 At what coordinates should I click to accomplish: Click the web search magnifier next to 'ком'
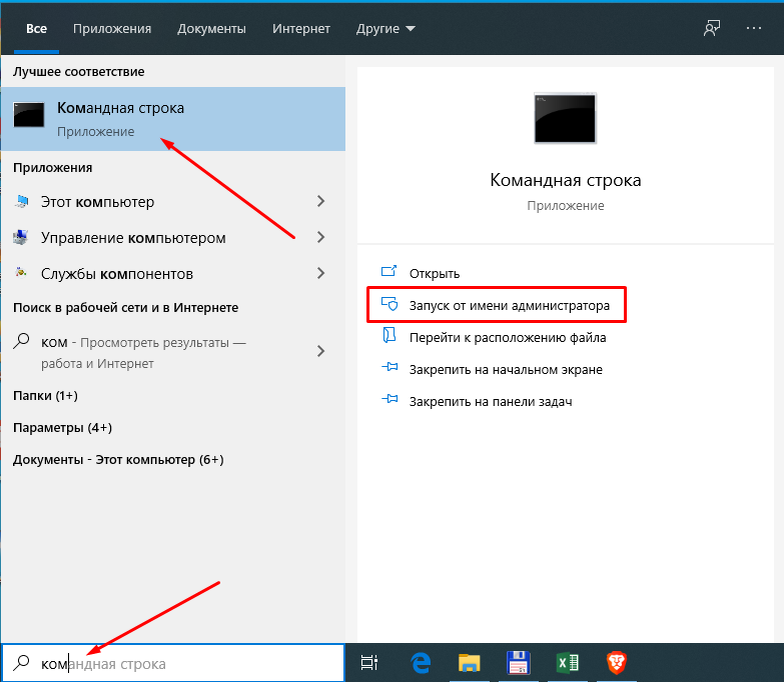pyautogui.click(x=21, y=342)
